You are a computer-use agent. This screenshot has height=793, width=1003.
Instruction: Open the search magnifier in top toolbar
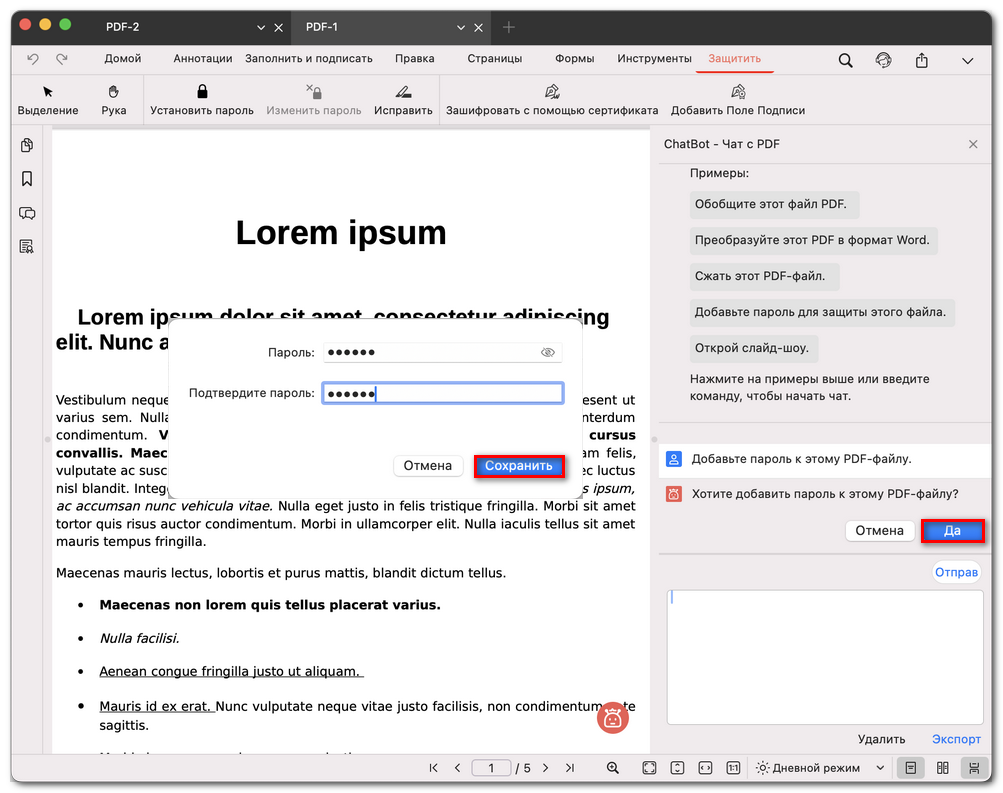point(845,60)
